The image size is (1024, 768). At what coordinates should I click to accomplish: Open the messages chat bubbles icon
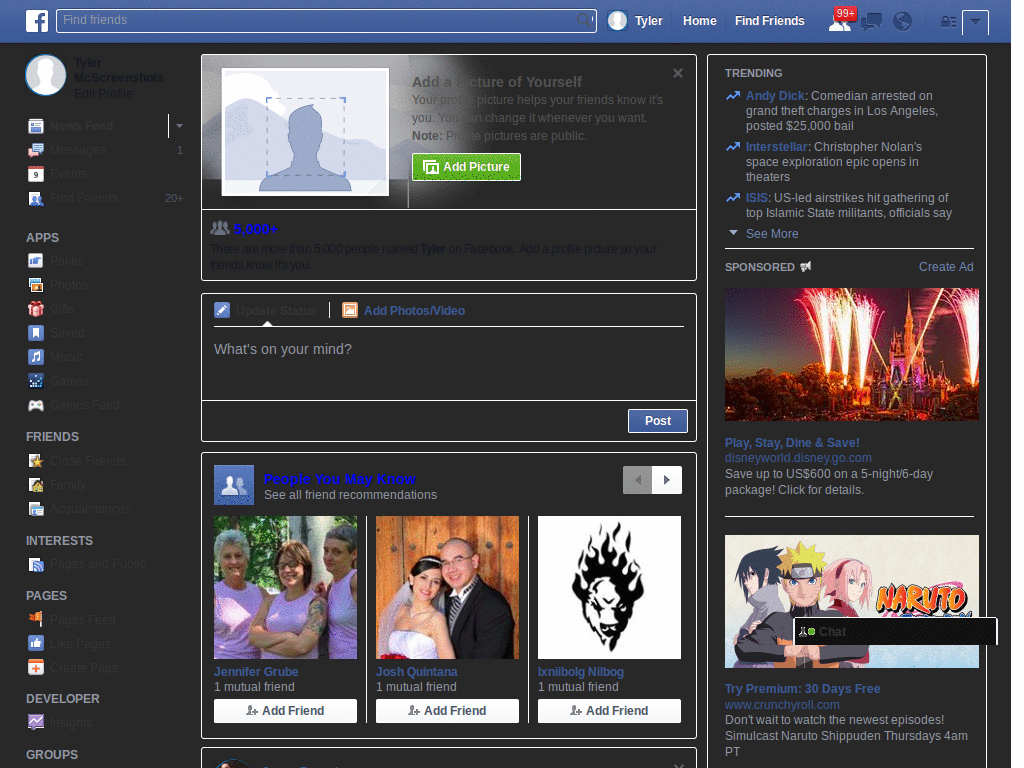(871, 22)
